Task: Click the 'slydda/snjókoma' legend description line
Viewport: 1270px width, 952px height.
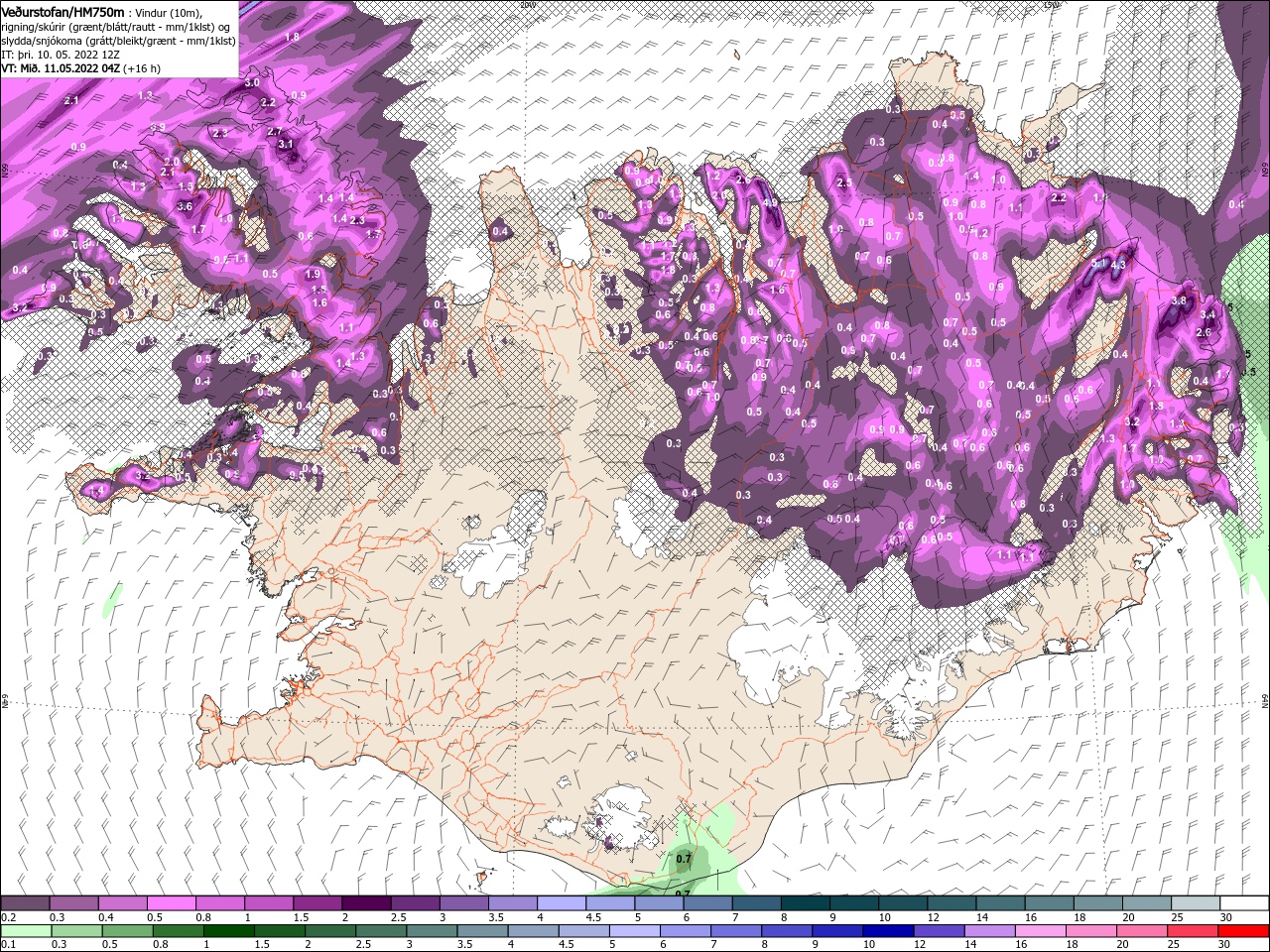Action: point(119,41)
